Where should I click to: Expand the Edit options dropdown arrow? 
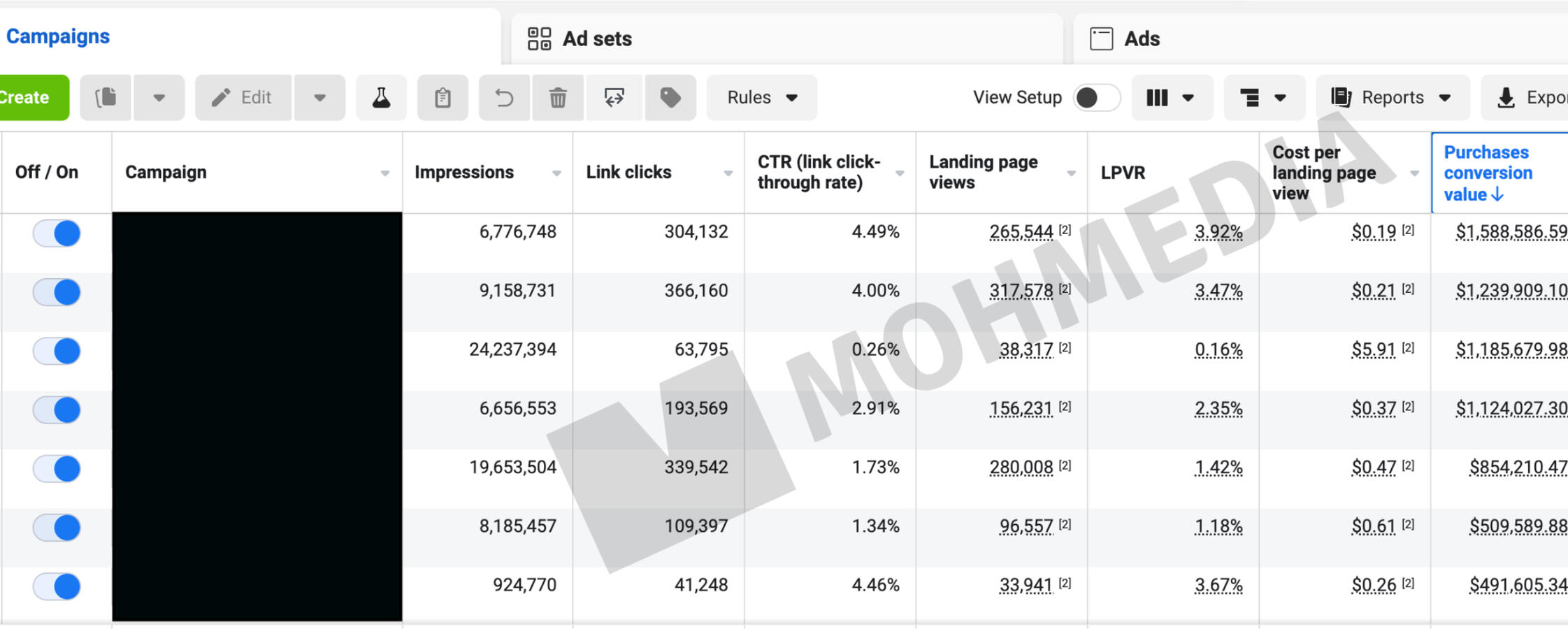pyautogui.click(x=319, y=97)
